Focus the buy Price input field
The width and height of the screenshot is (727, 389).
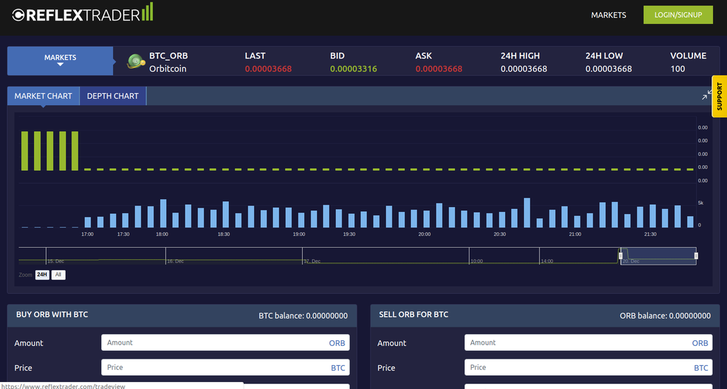[225, 367]
